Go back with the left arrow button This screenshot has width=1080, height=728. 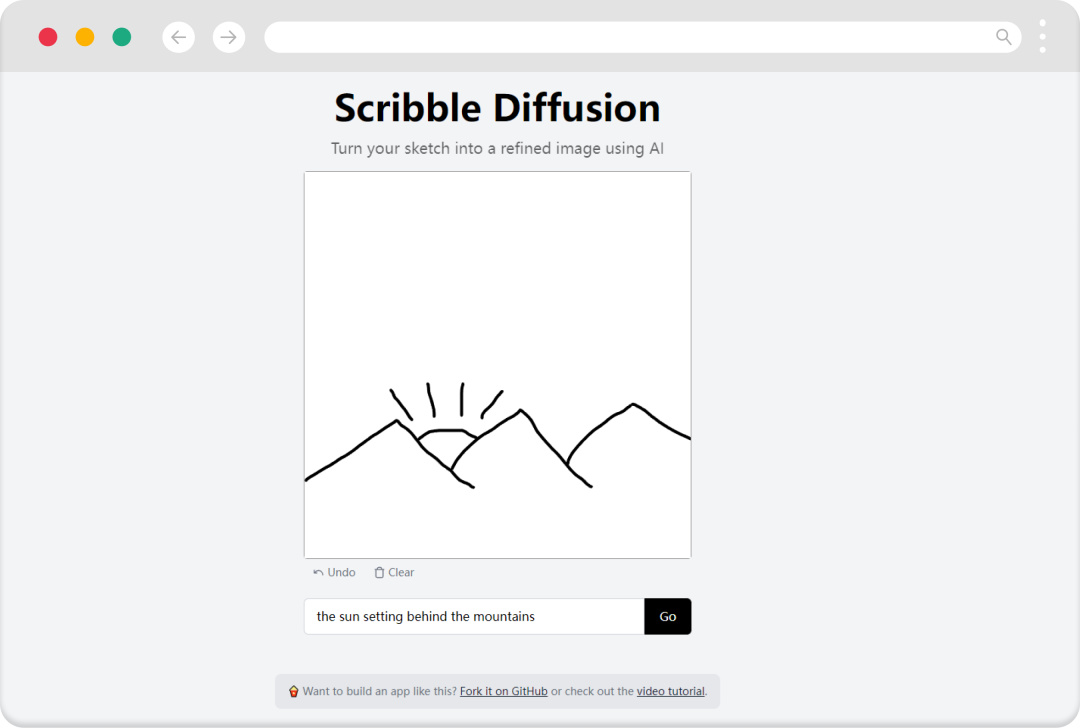[178, 37]
